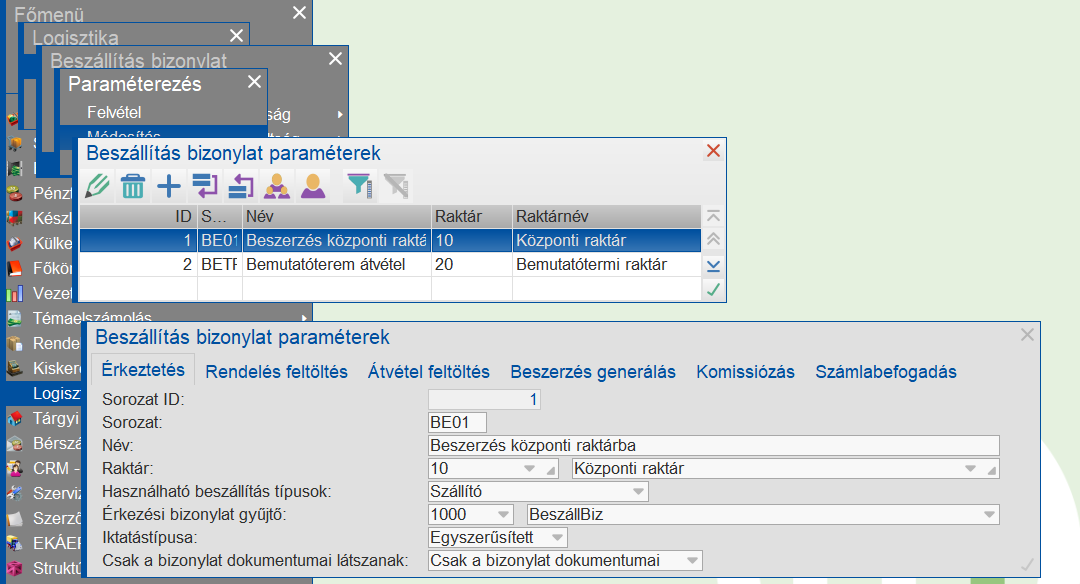Click inside the Sorozat input field

(x=455, y=422)
